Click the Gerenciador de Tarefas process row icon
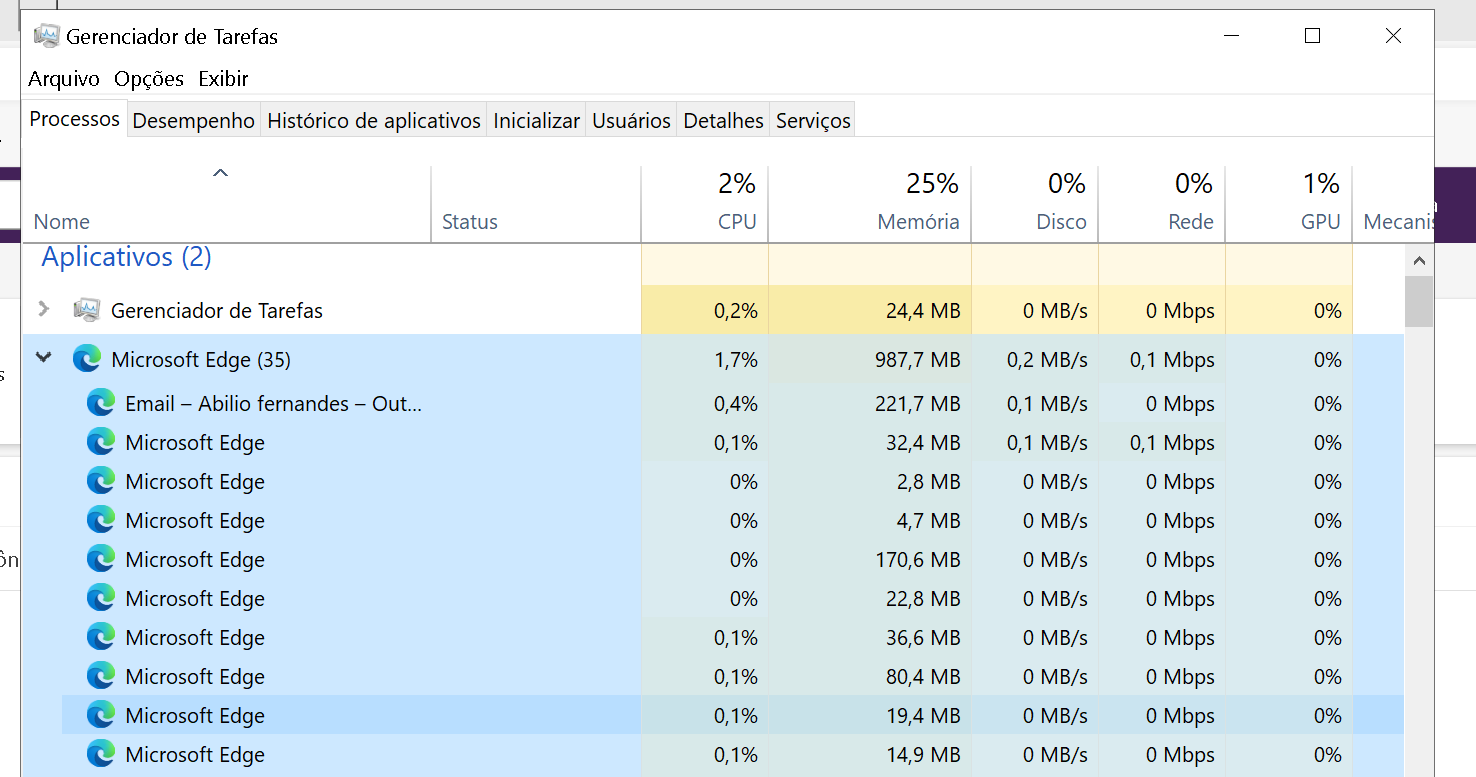The width and height of the screenshot is (1476, 777). pos(87,310)
